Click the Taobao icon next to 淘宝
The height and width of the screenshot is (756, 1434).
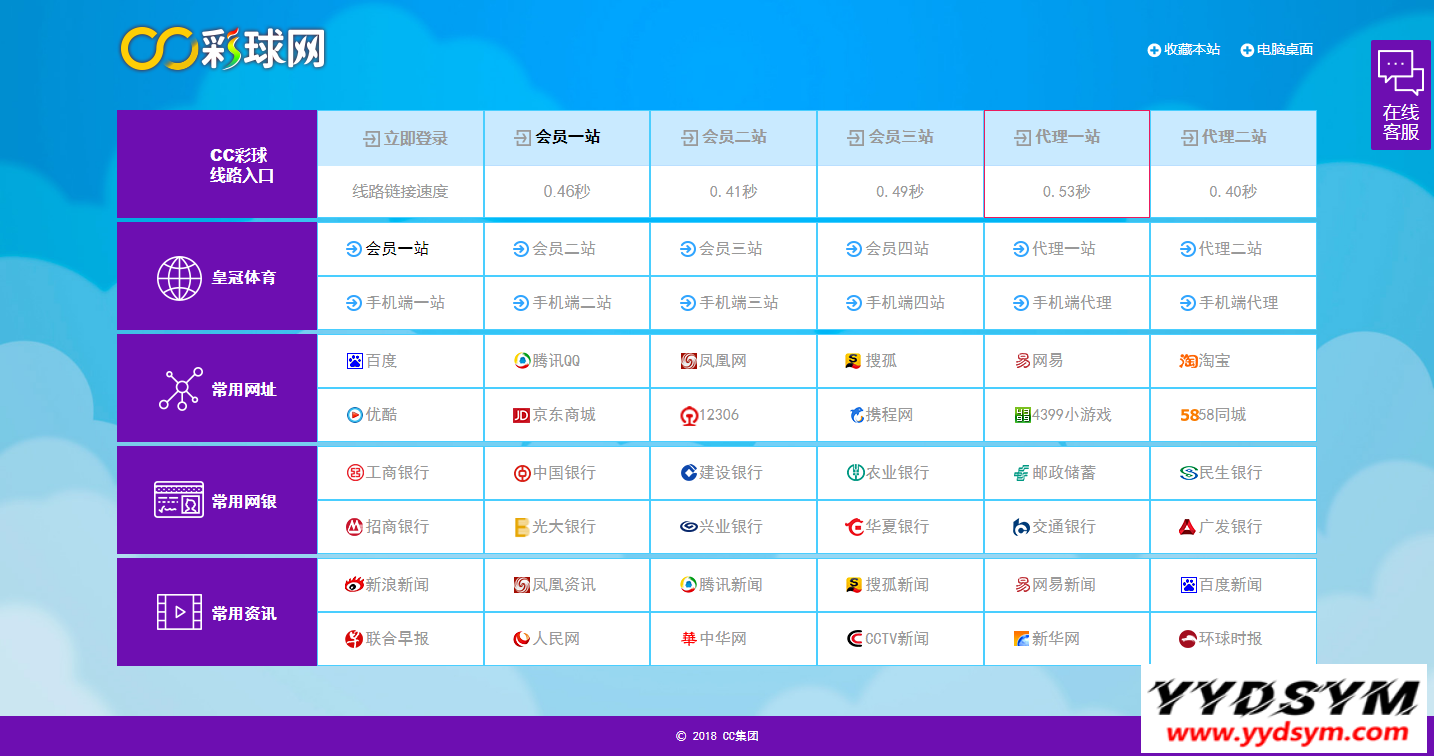[1188, 361]
